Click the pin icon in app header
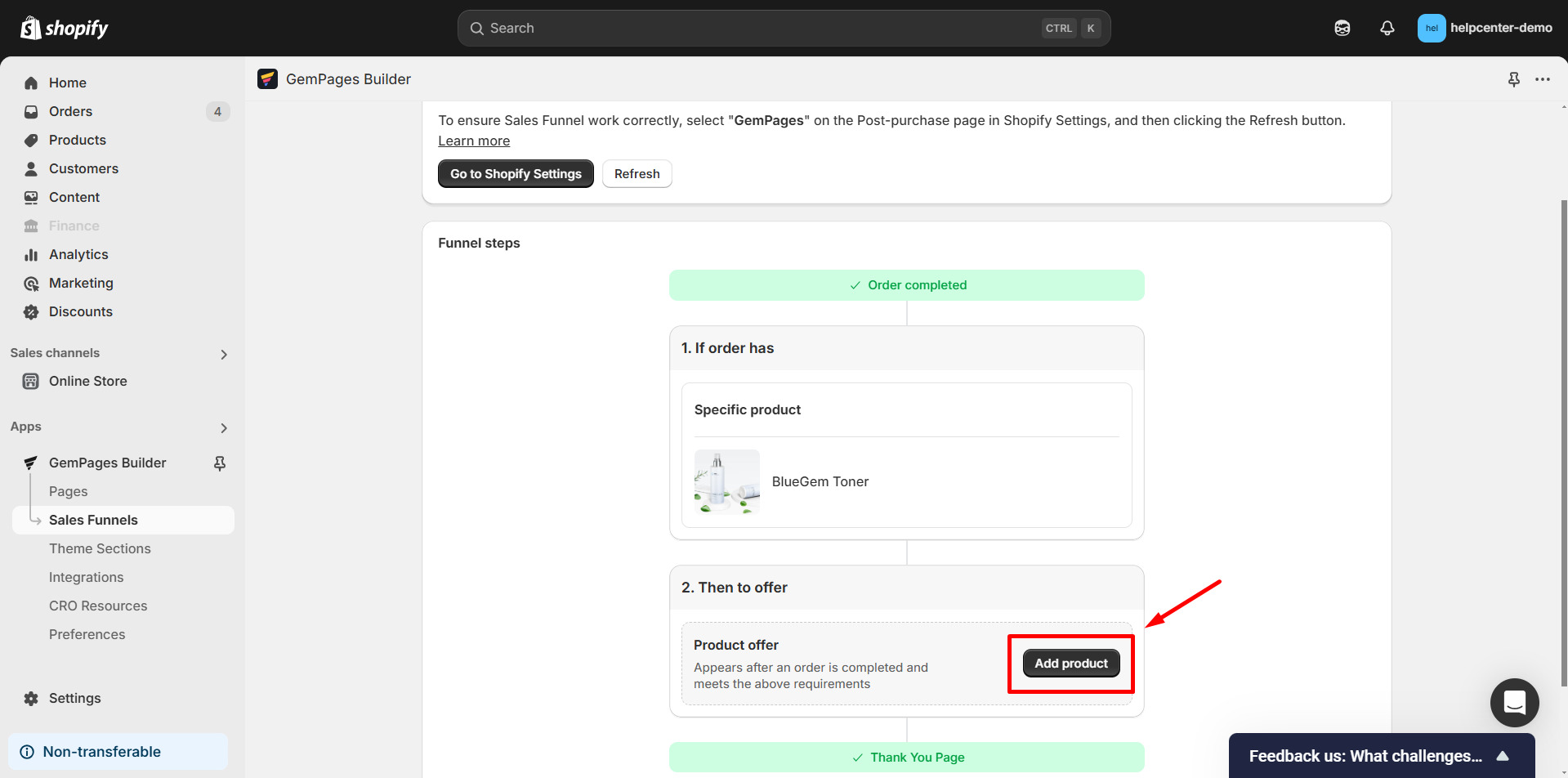This screenshot has width=1568, height=778. [x=1513, y=79]
